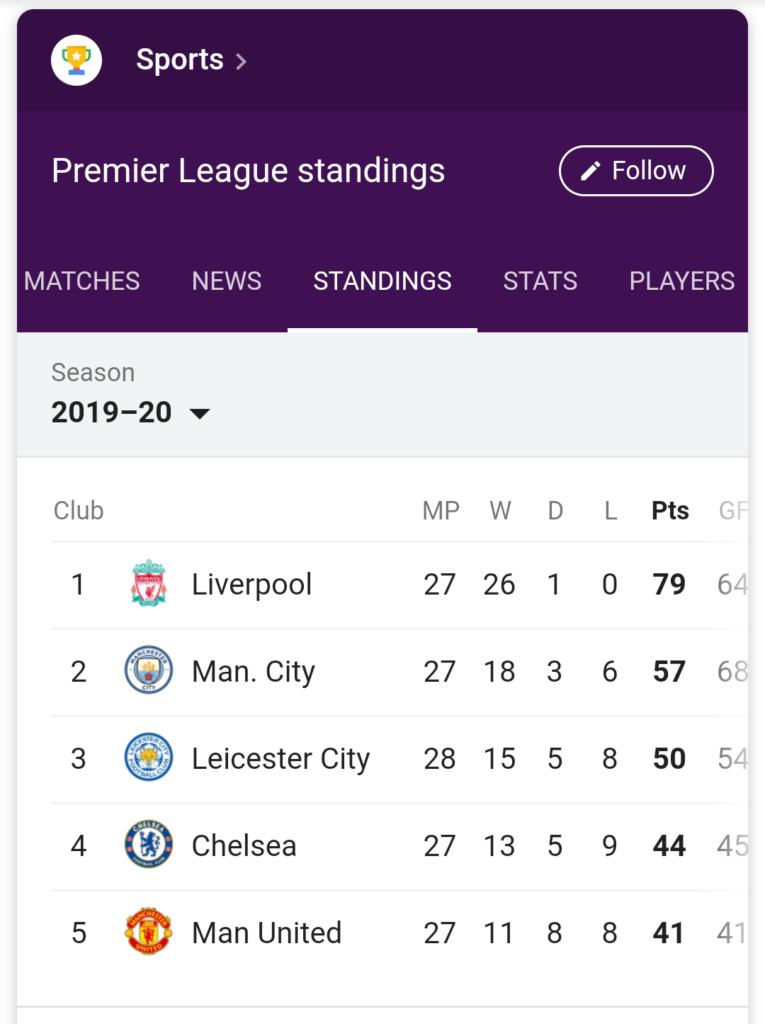
Task: Select the Chelsea team name
Action: point(244,846)
